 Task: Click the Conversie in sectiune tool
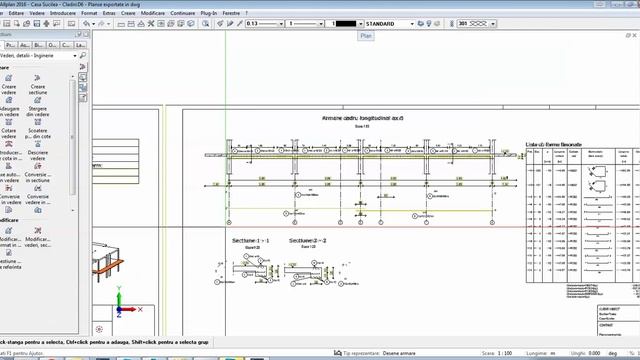point(38,173)
